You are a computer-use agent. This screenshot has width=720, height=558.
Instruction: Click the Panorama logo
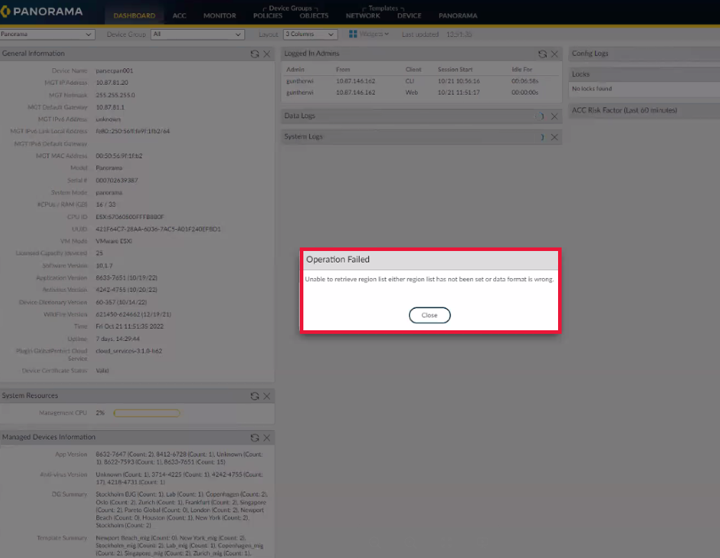(x=42, y=11)
